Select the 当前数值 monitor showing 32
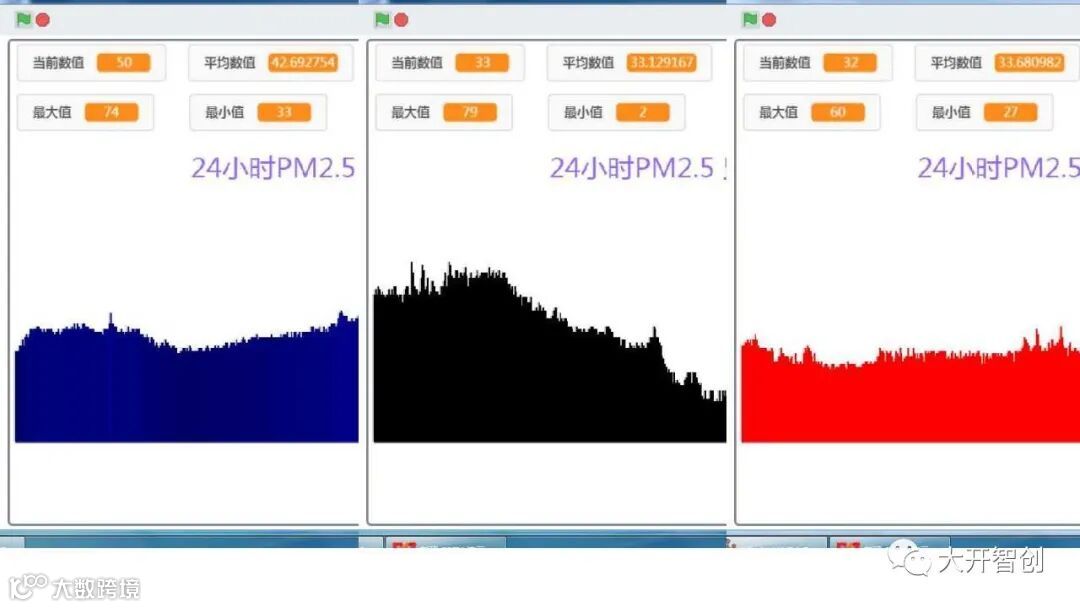This screenshot has height=608, width=1080. click(818, 63)
